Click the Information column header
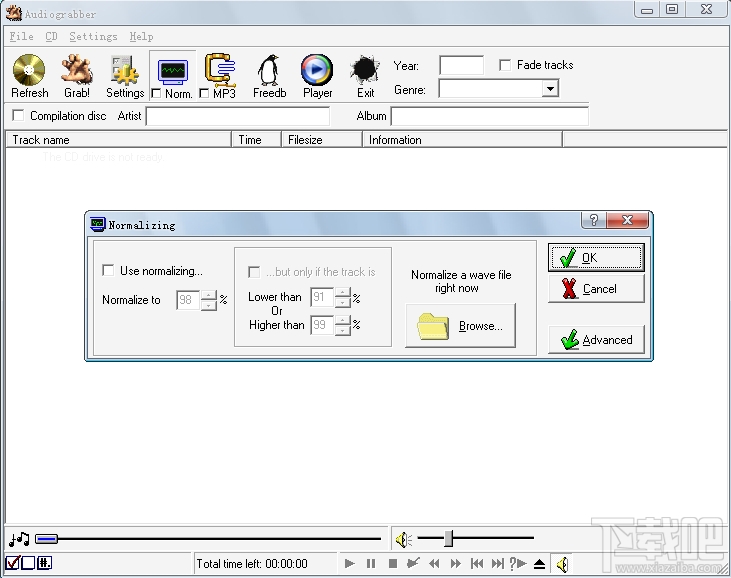731x578 pixels. [462, 139]
